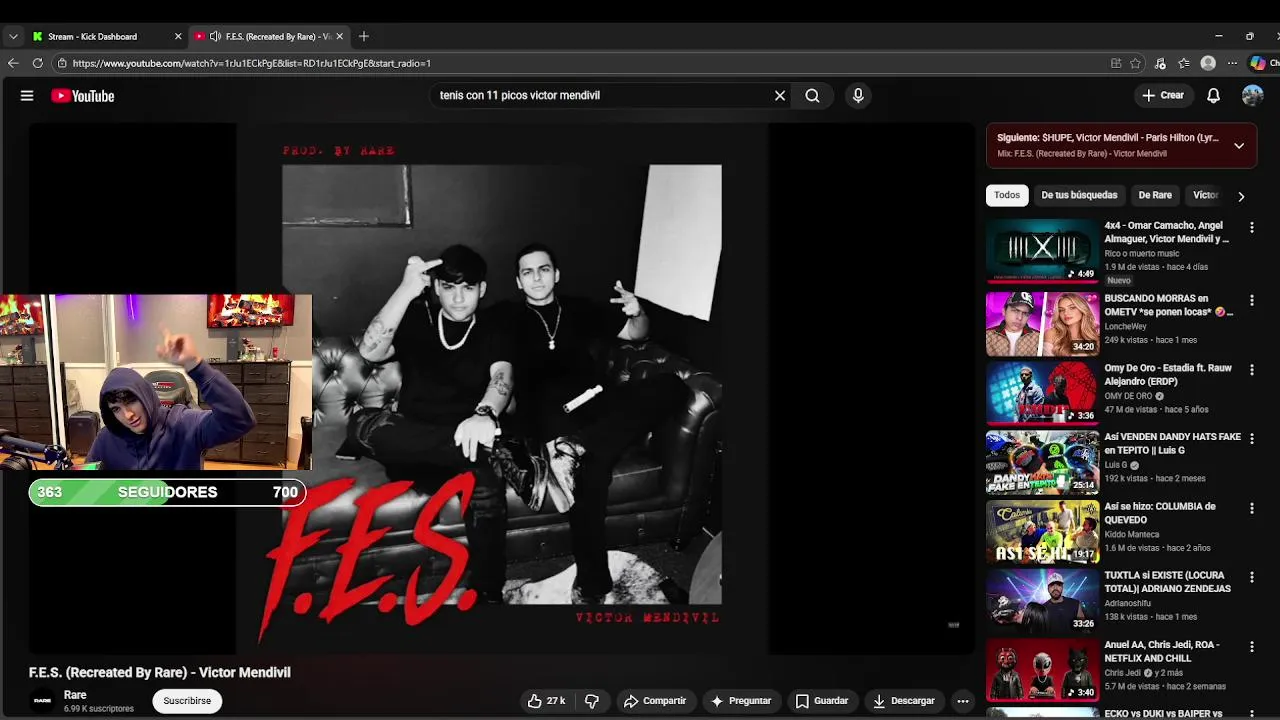This screenshot has width=1280, height=720.
Task: Click the browser address bar URL
Action: pos(252,63)
